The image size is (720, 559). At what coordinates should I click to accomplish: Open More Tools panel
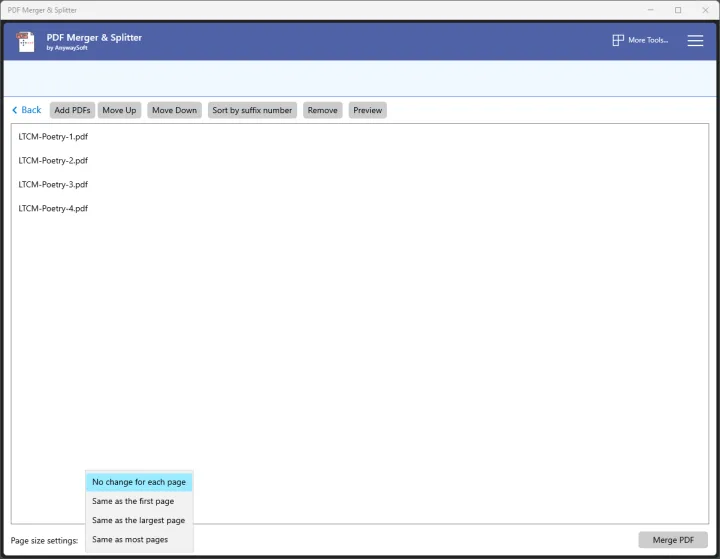pos(640,41)
